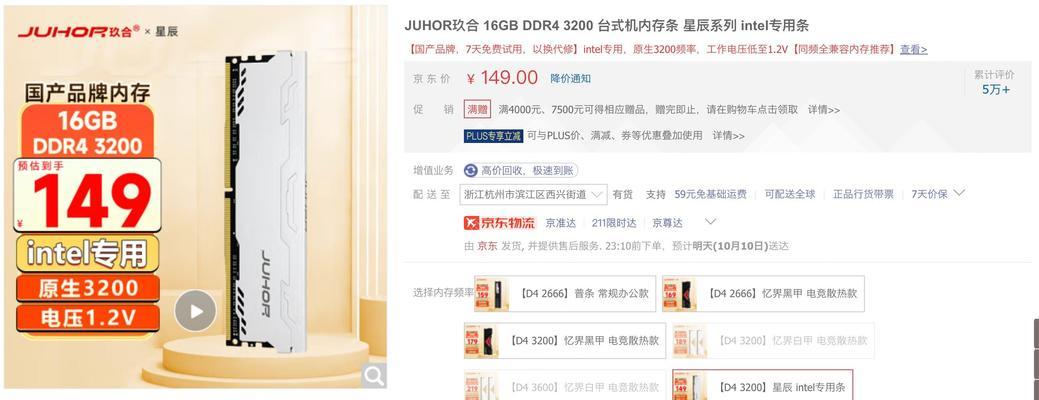The image size is (1039, 400).
Task: Click the 满赠 promotion tag
Action: coord(478,109)
